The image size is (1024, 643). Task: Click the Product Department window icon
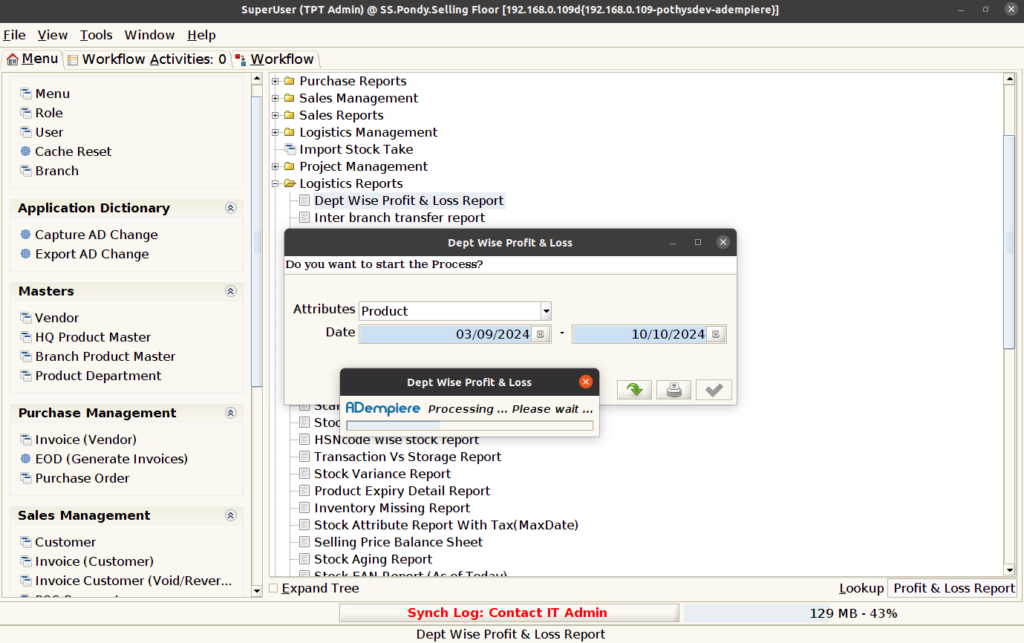[25, 376]
